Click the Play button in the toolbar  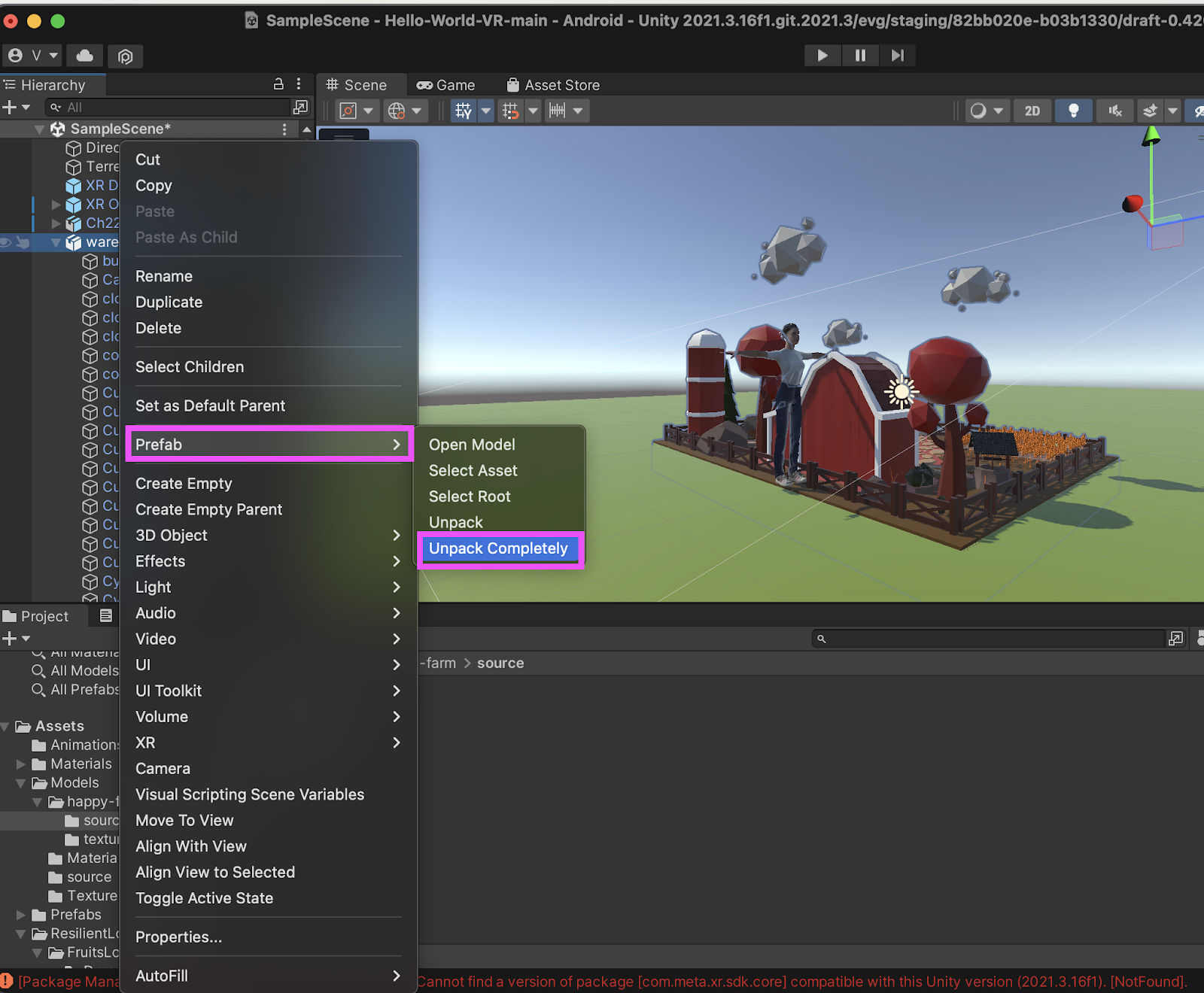(x=822, y=56)
